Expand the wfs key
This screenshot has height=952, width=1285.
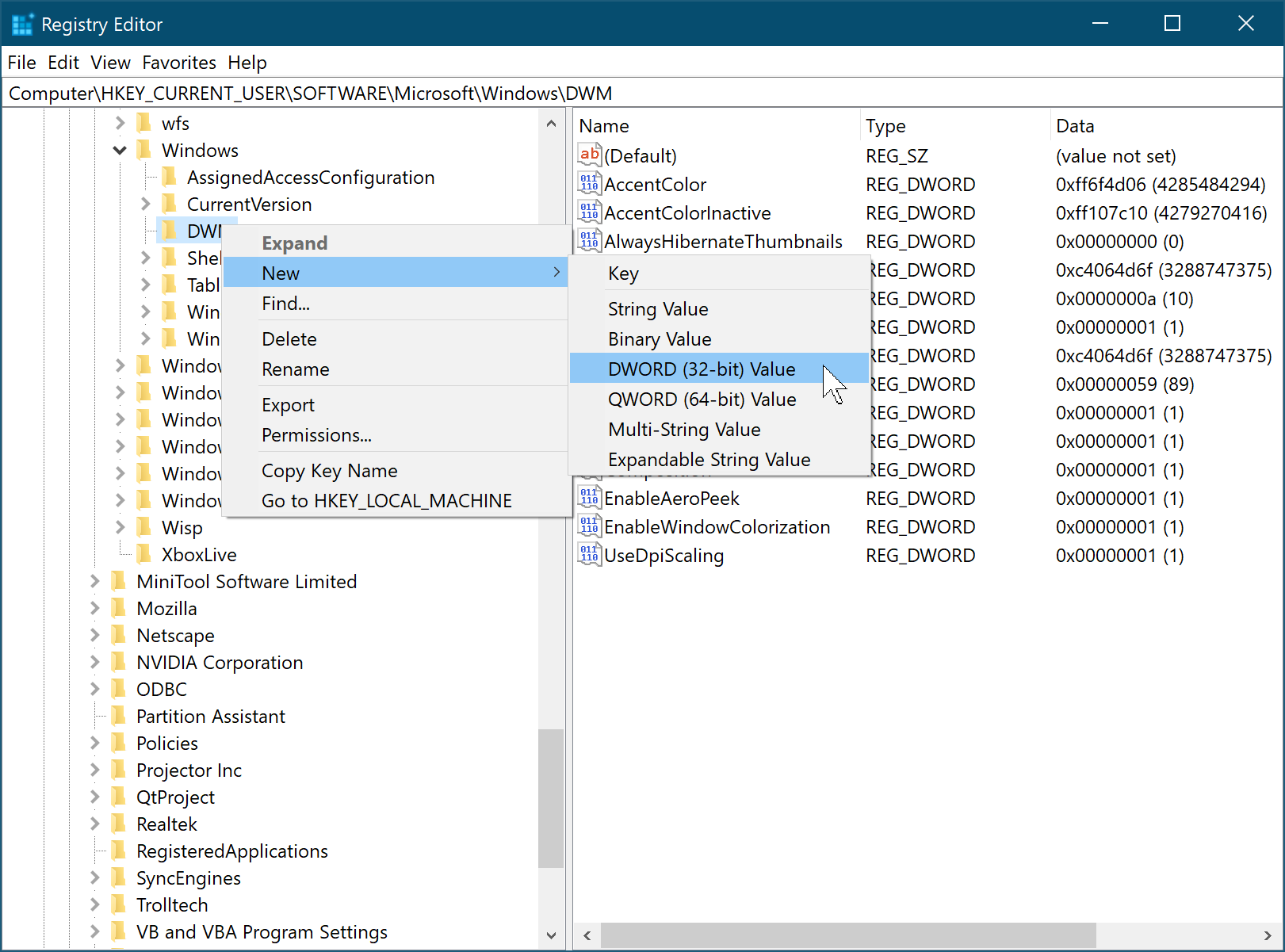coord(120,123)
